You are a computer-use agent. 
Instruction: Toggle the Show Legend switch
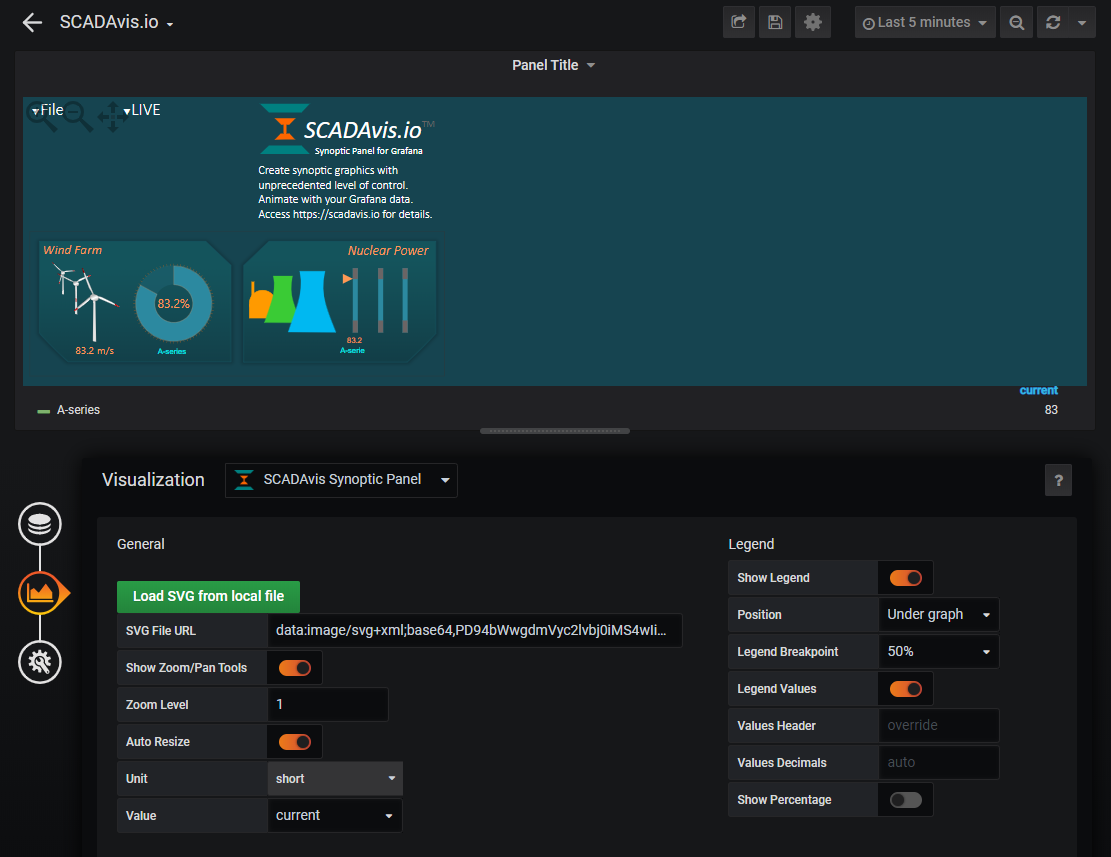coord(905,578)
